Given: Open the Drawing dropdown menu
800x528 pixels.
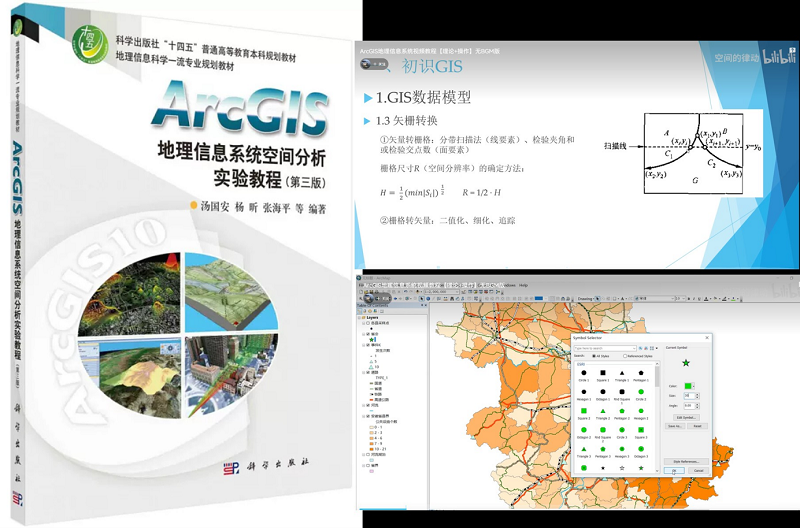Looking at the screenshot, I should click(x=587, y=298).
